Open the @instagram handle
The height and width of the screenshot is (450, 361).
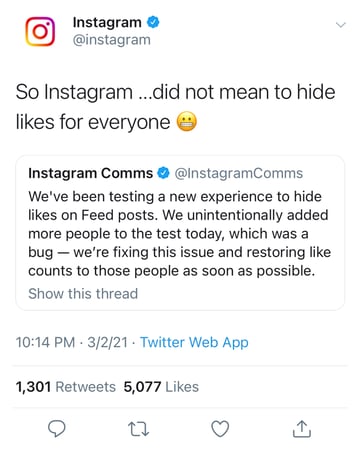[112, 40]
